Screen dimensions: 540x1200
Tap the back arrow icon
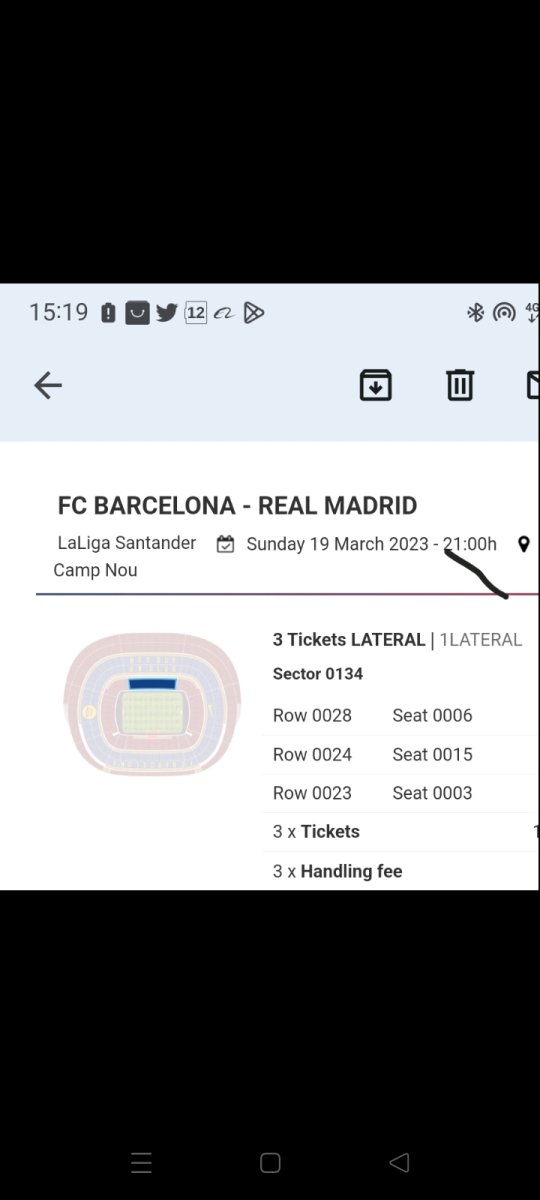(x=48, y=385)
